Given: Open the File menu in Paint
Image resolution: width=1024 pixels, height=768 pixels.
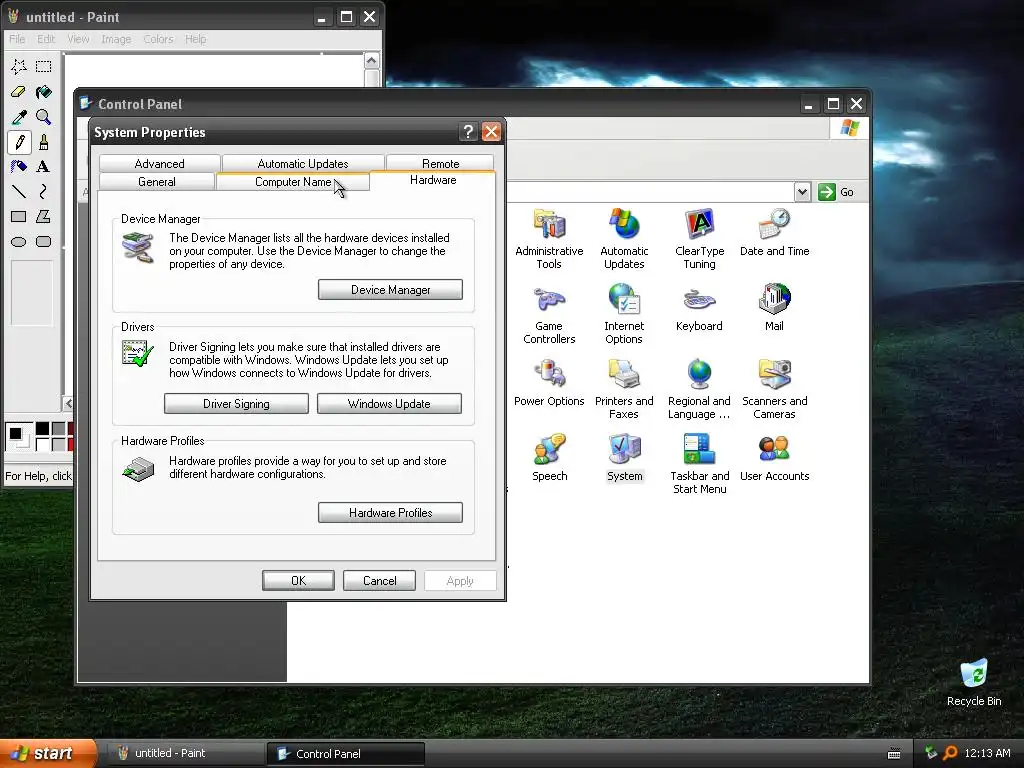Looking at the screenshot, I should [x=17, y=39].
